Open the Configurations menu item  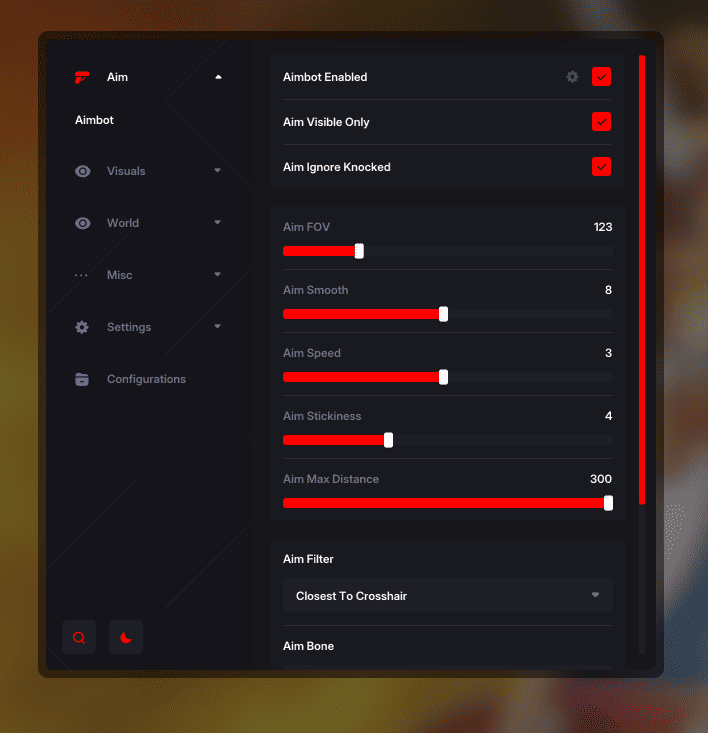(146, 379)
